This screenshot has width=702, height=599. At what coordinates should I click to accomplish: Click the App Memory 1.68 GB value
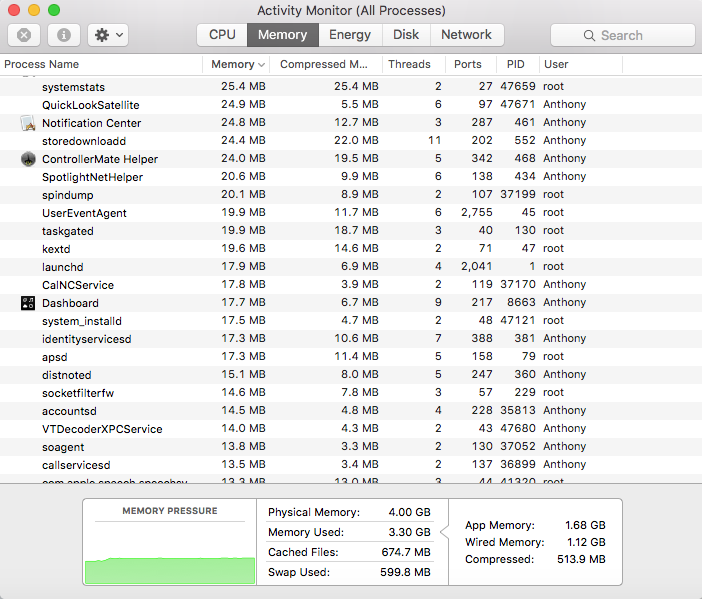coord(585,525)
